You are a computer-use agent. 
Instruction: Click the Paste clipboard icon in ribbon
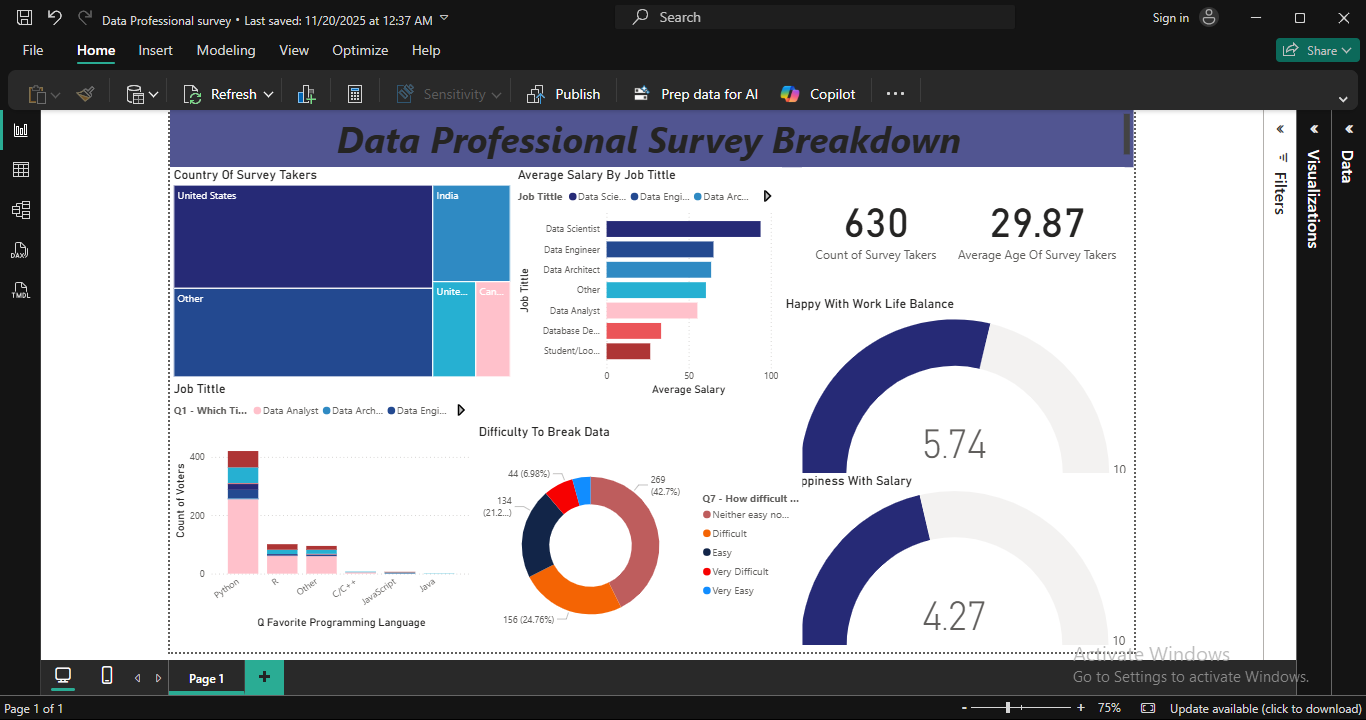37,94
